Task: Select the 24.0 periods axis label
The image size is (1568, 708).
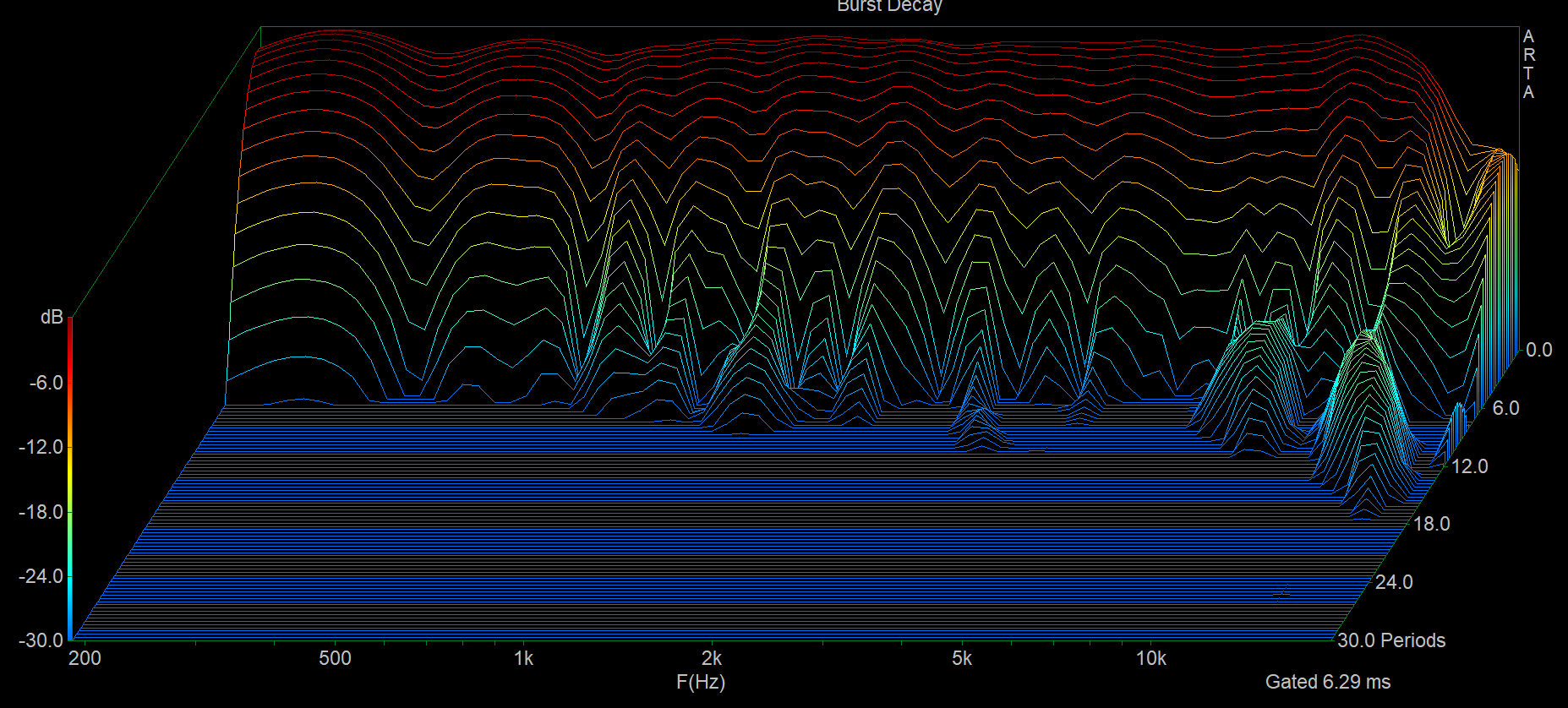Action: pyautogui.click(x=1394, y=582)
